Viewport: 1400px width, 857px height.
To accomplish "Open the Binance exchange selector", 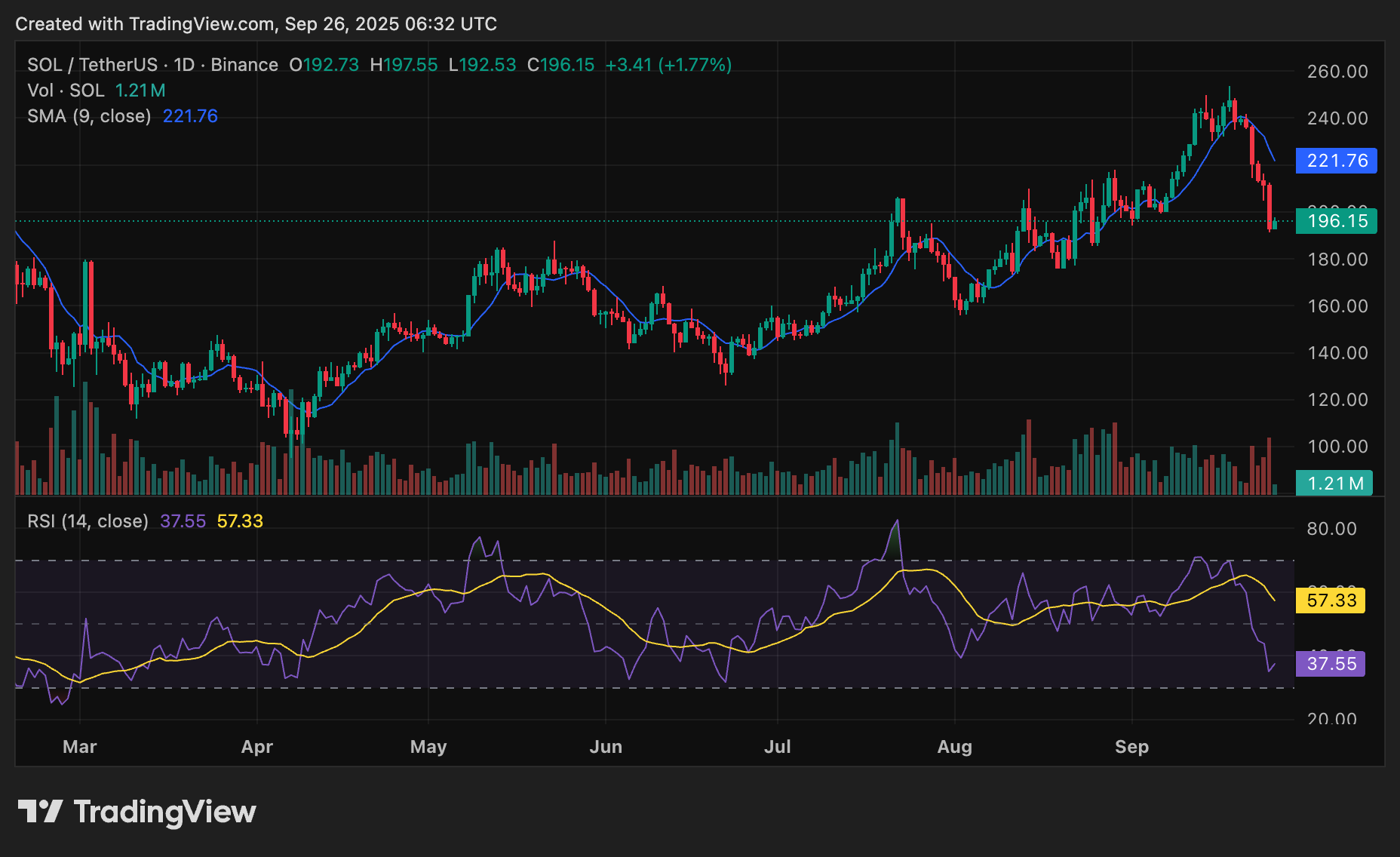I will [243, 65].
